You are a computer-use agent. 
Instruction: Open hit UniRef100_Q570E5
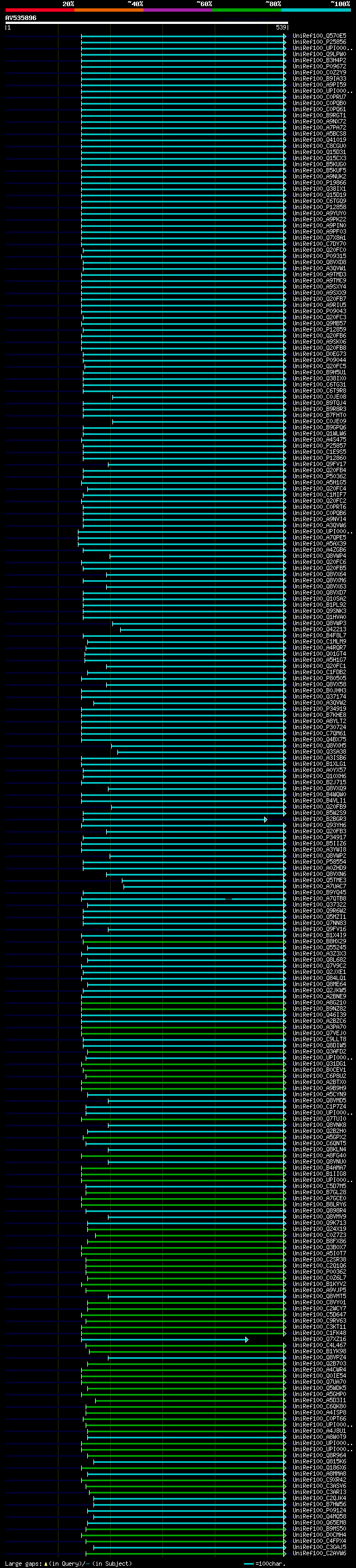319,37
